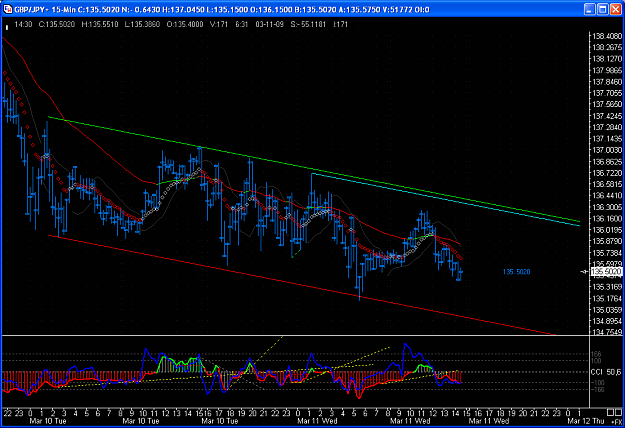Select the highlighted 135.5020 price box on axis
Screen dimensions: 625x428
pyautogui.click(x=606, y=272)
